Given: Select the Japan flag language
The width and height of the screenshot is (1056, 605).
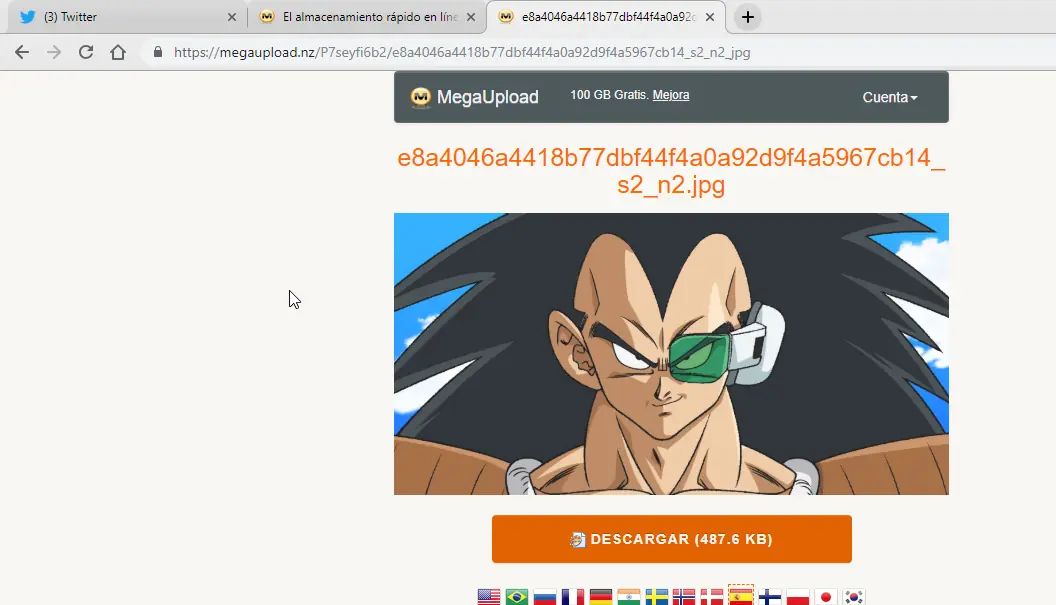Looking at the screenshot, I should tap(826, 597).
